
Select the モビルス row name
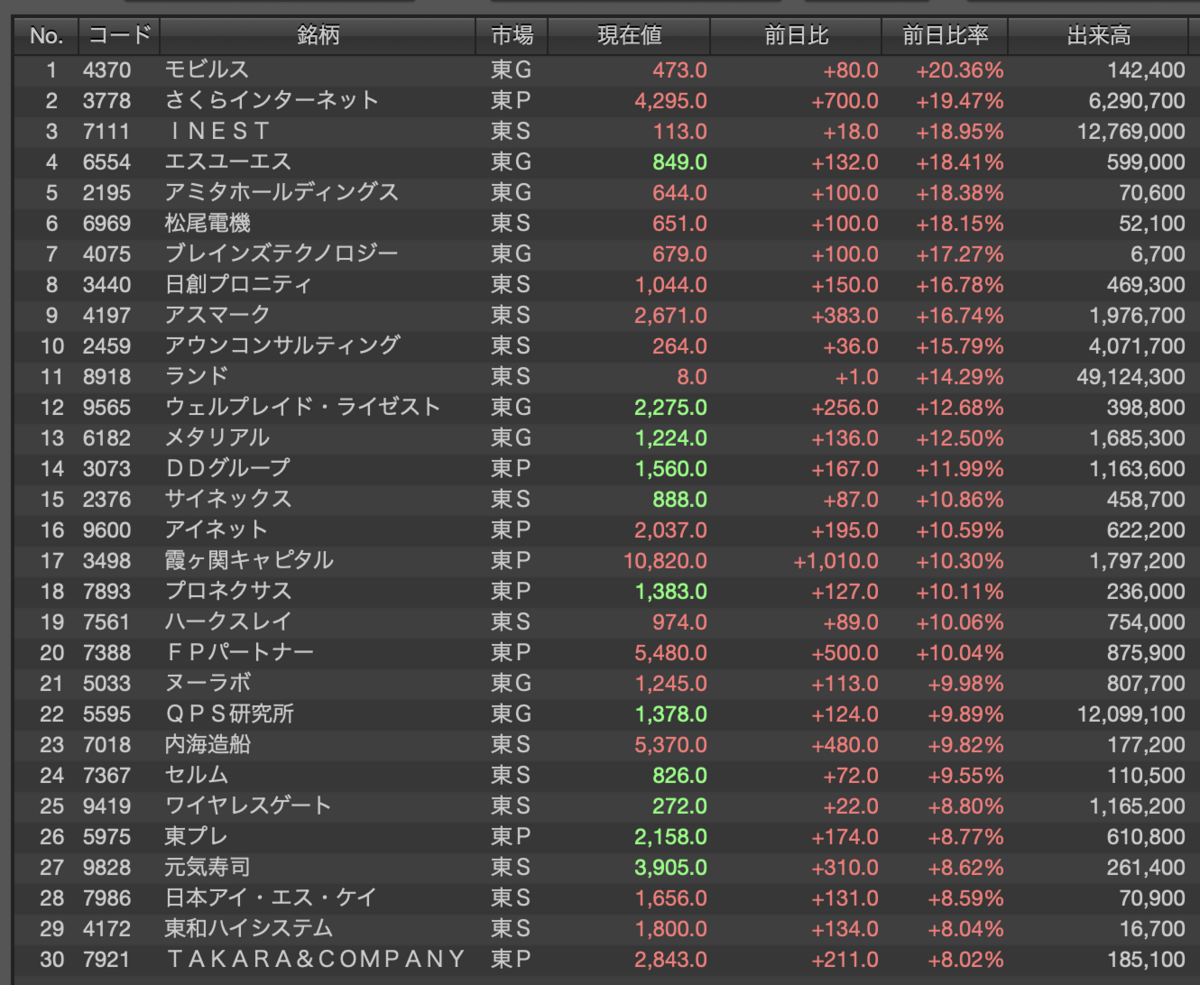pyautogui.click(x=206, y=70)
